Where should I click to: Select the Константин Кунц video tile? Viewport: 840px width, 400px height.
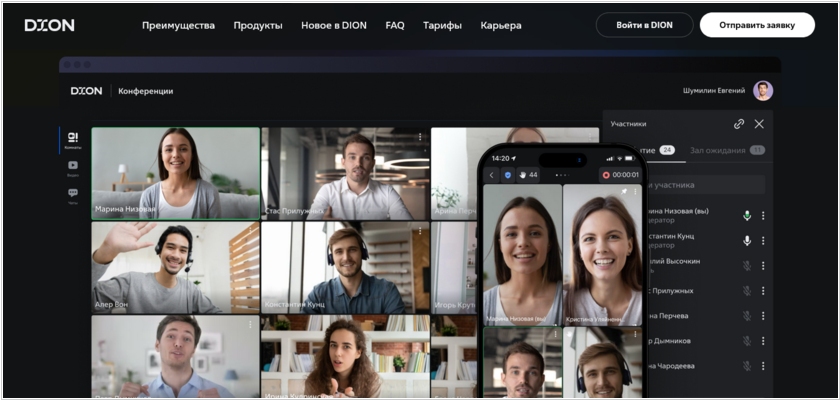click(x=345, y=267)
